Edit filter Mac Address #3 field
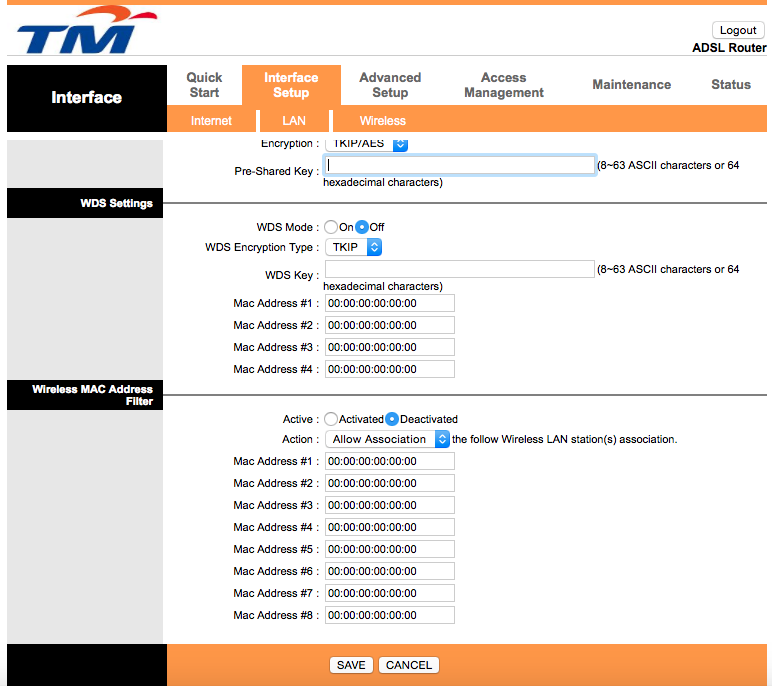 389,505
